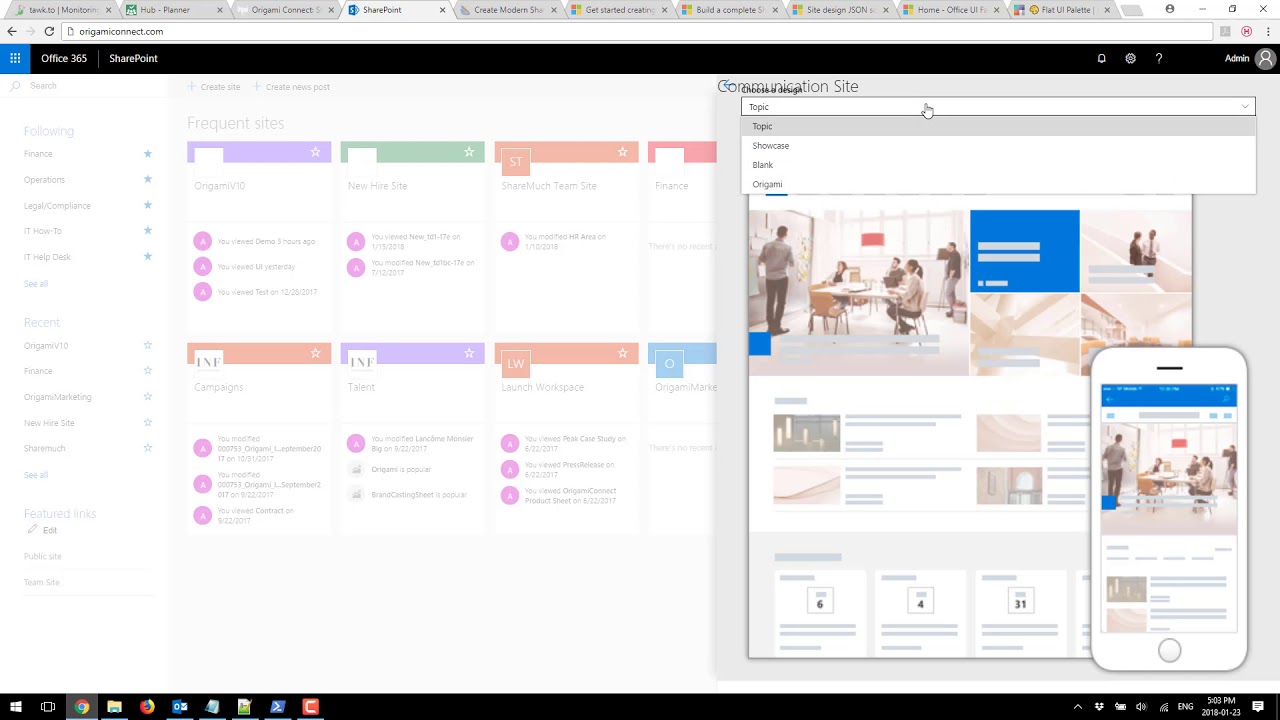The image size is (1280, 720).
Task: Switch to Flat UI Palette browser tab
Action: (1062, 10)
